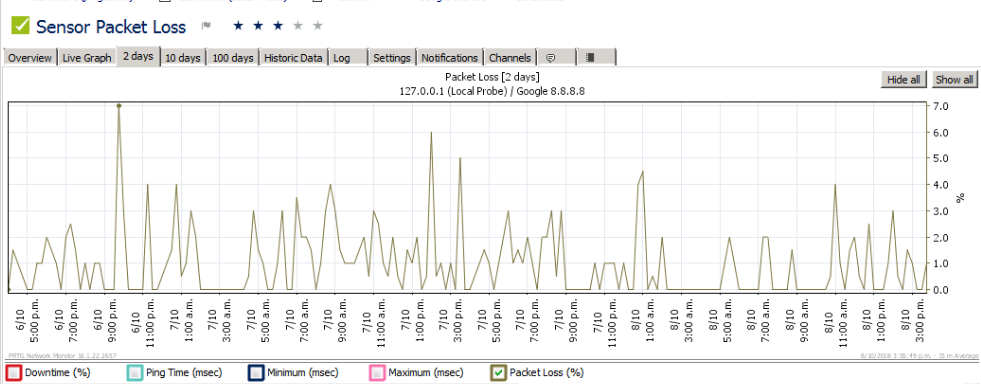
Task: Set priority to one star
Action: [x=238, y=26]
